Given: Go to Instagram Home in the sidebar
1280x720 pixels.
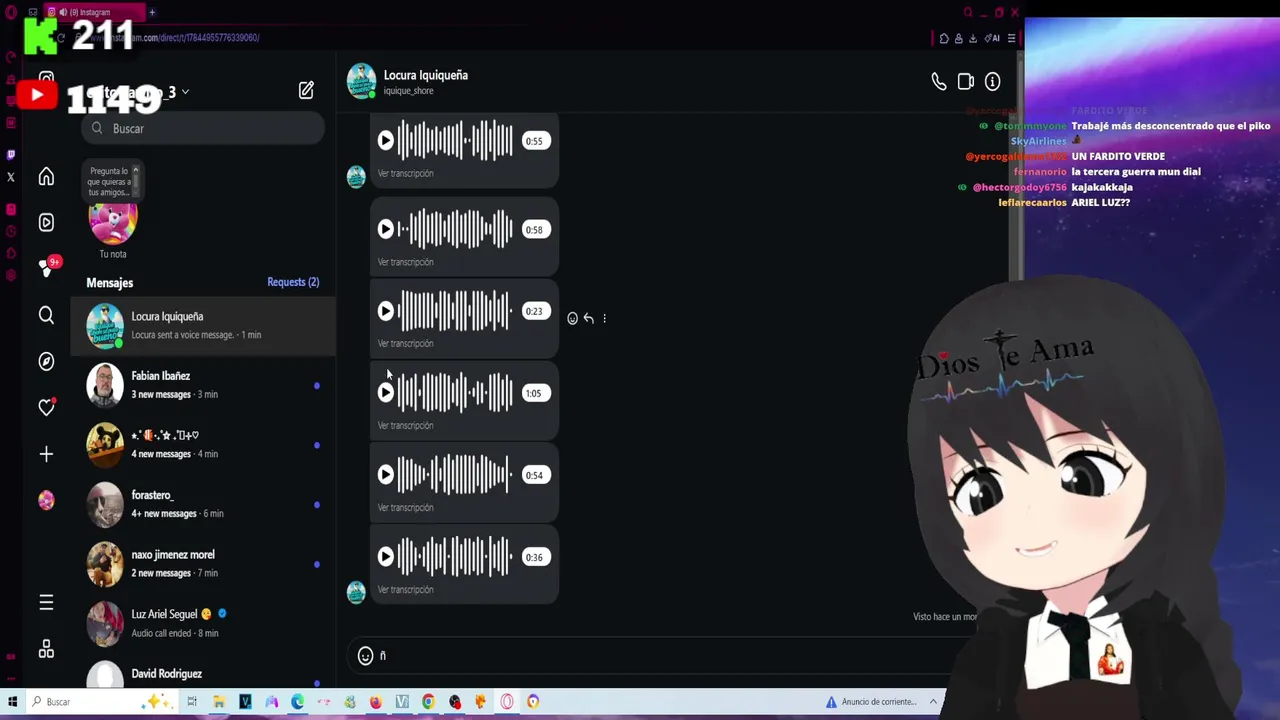Looking at the screenshot, I should point(46,177).
